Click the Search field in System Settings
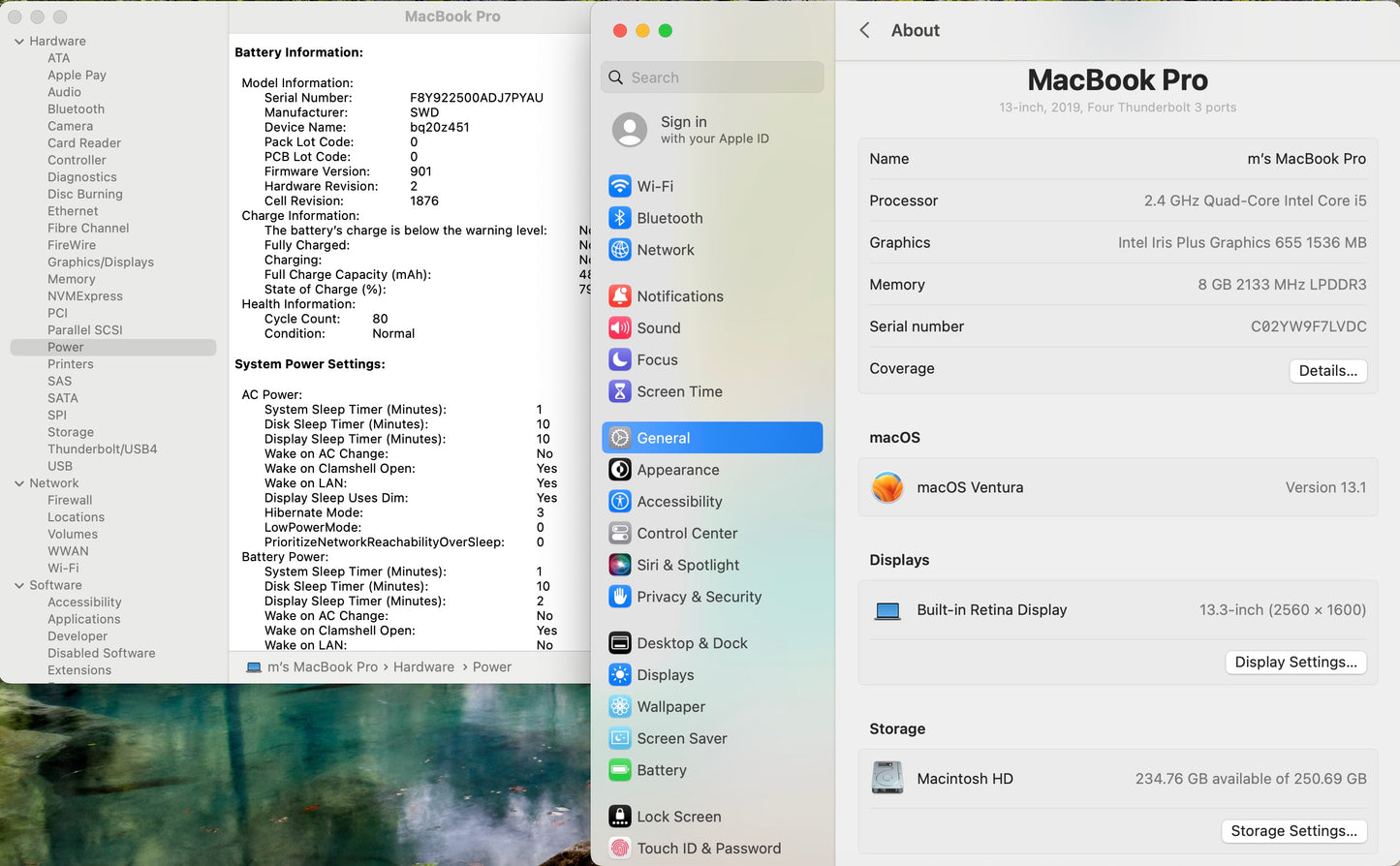Viewport: 1400px width, 866px height. (x=712, y=77)
